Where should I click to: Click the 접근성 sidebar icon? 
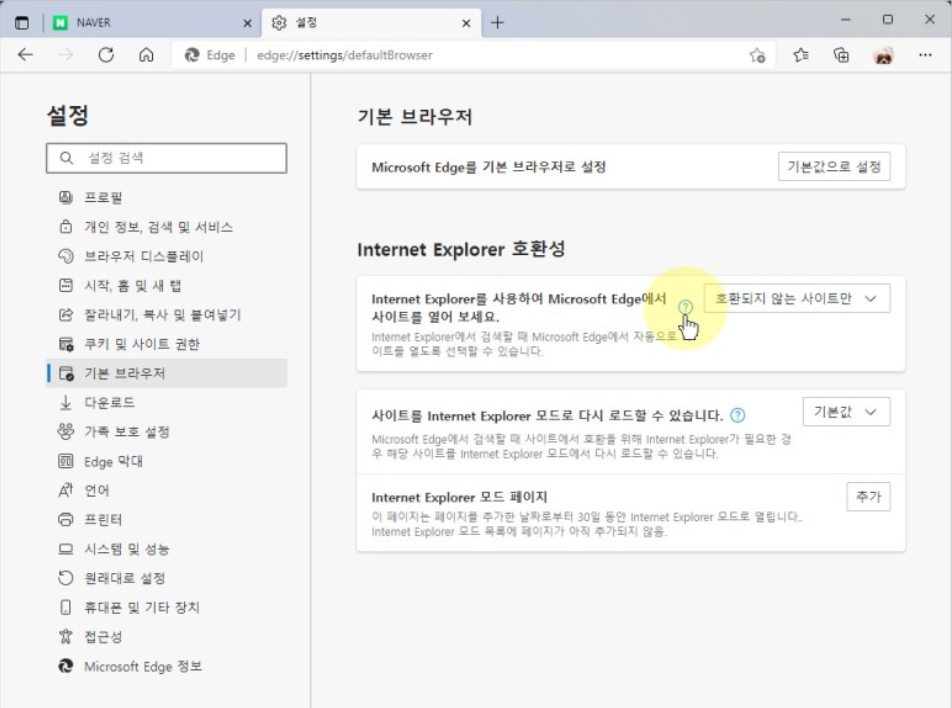(x=66, y=636)
